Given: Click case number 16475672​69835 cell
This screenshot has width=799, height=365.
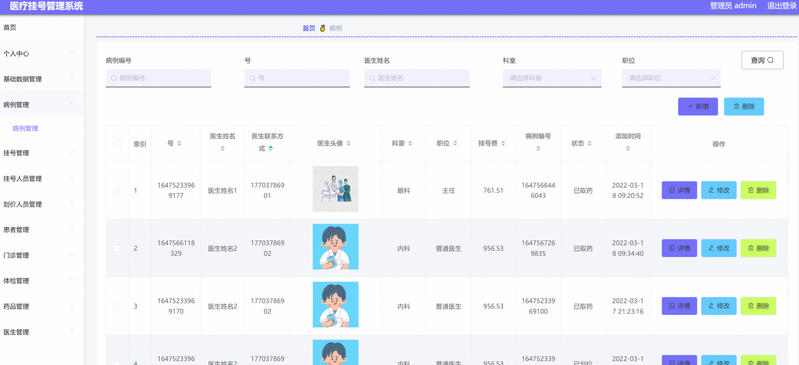Looking at the screenshot, I should pyautogui.click(x=538, y=248).
